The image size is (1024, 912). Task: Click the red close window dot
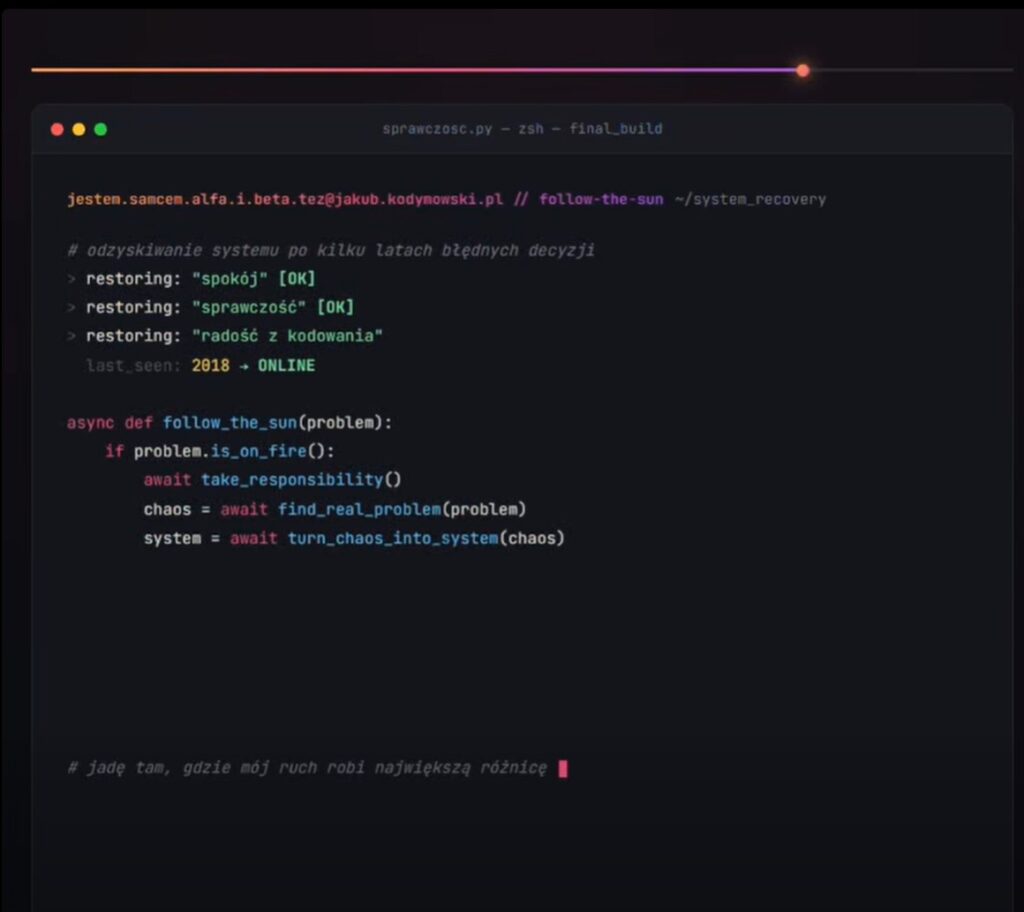tap(57, 129)
